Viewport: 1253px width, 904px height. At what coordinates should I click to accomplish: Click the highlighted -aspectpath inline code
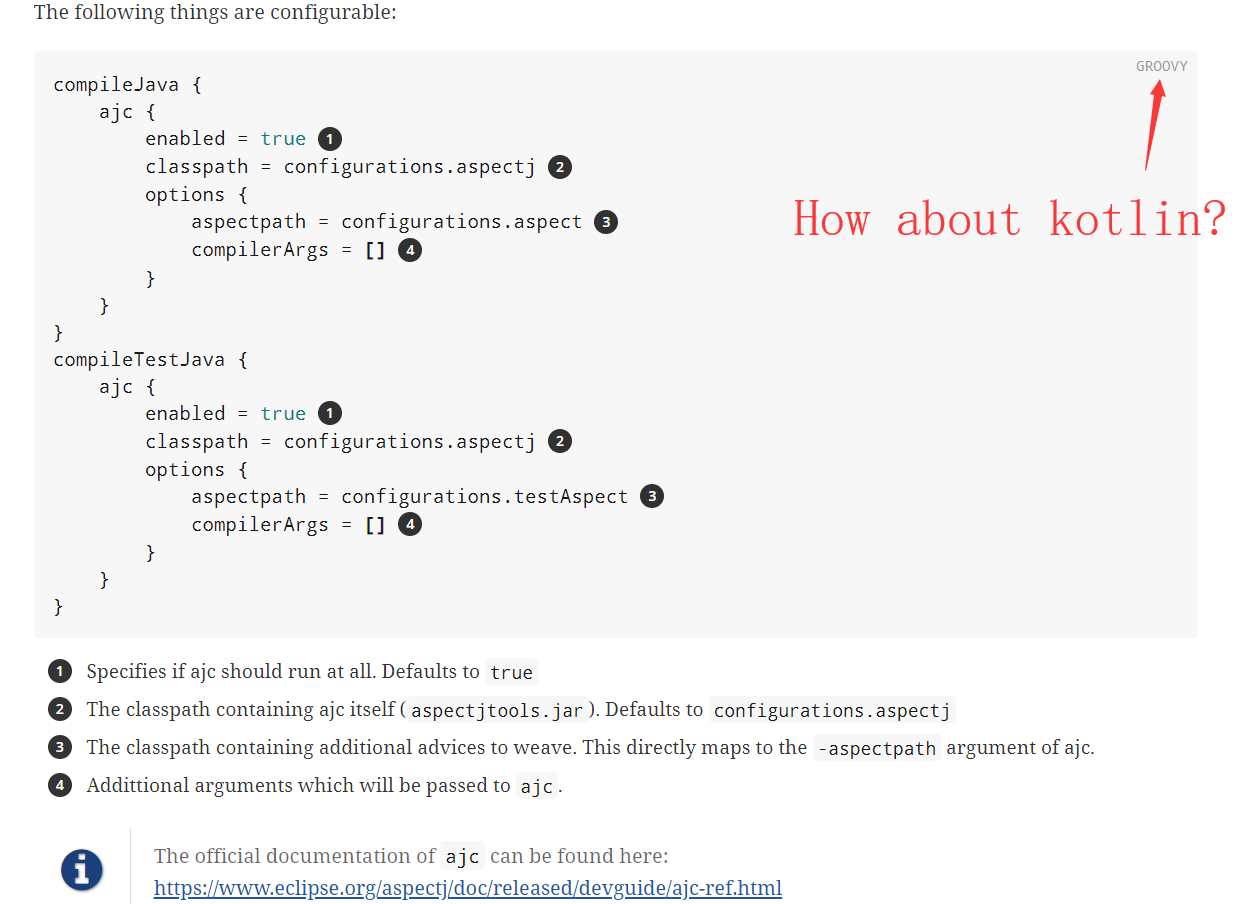(x=877, y=747)
